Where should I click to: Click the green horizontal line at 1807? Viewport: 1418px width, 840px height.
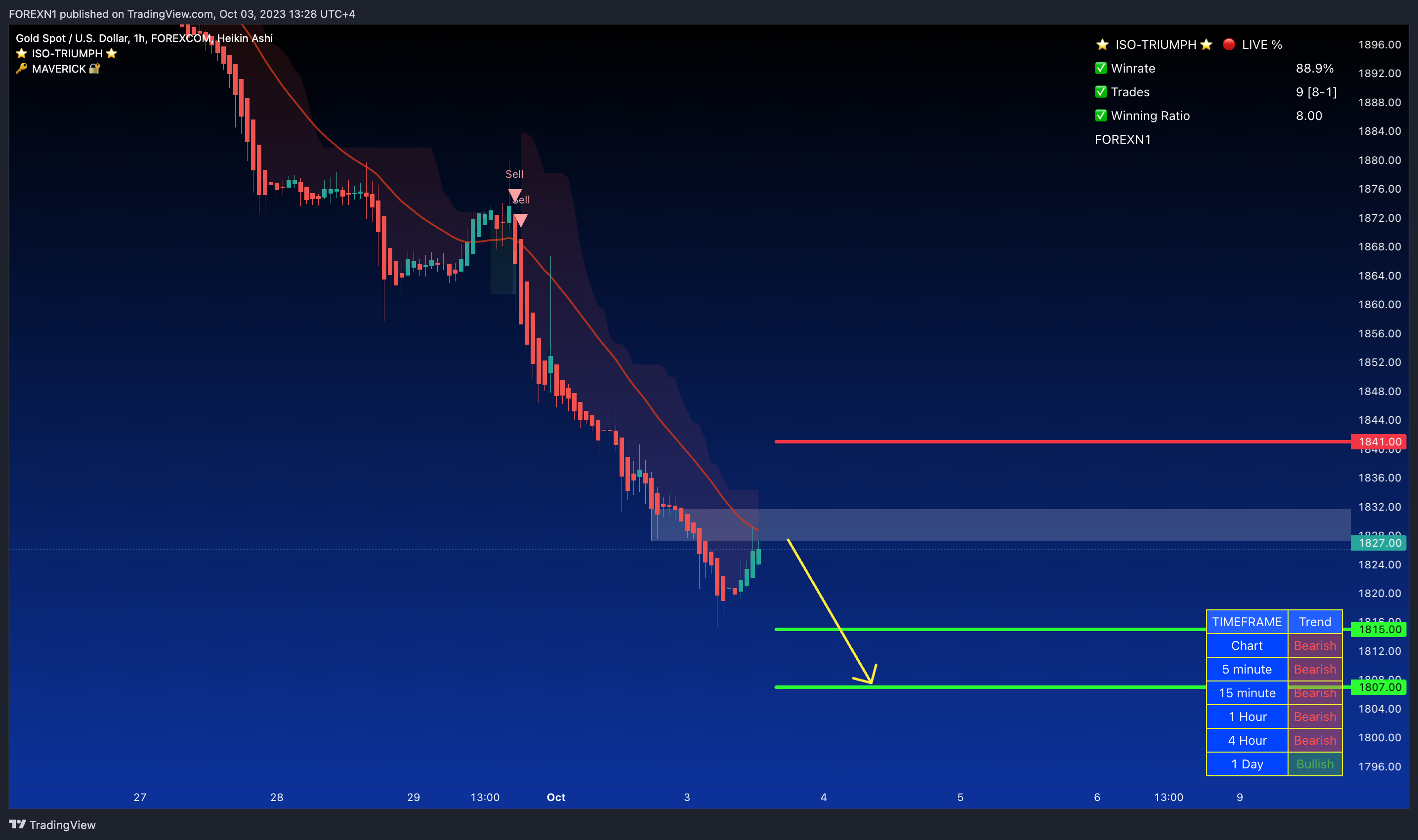pyautogui.click(x=990, y=687)
